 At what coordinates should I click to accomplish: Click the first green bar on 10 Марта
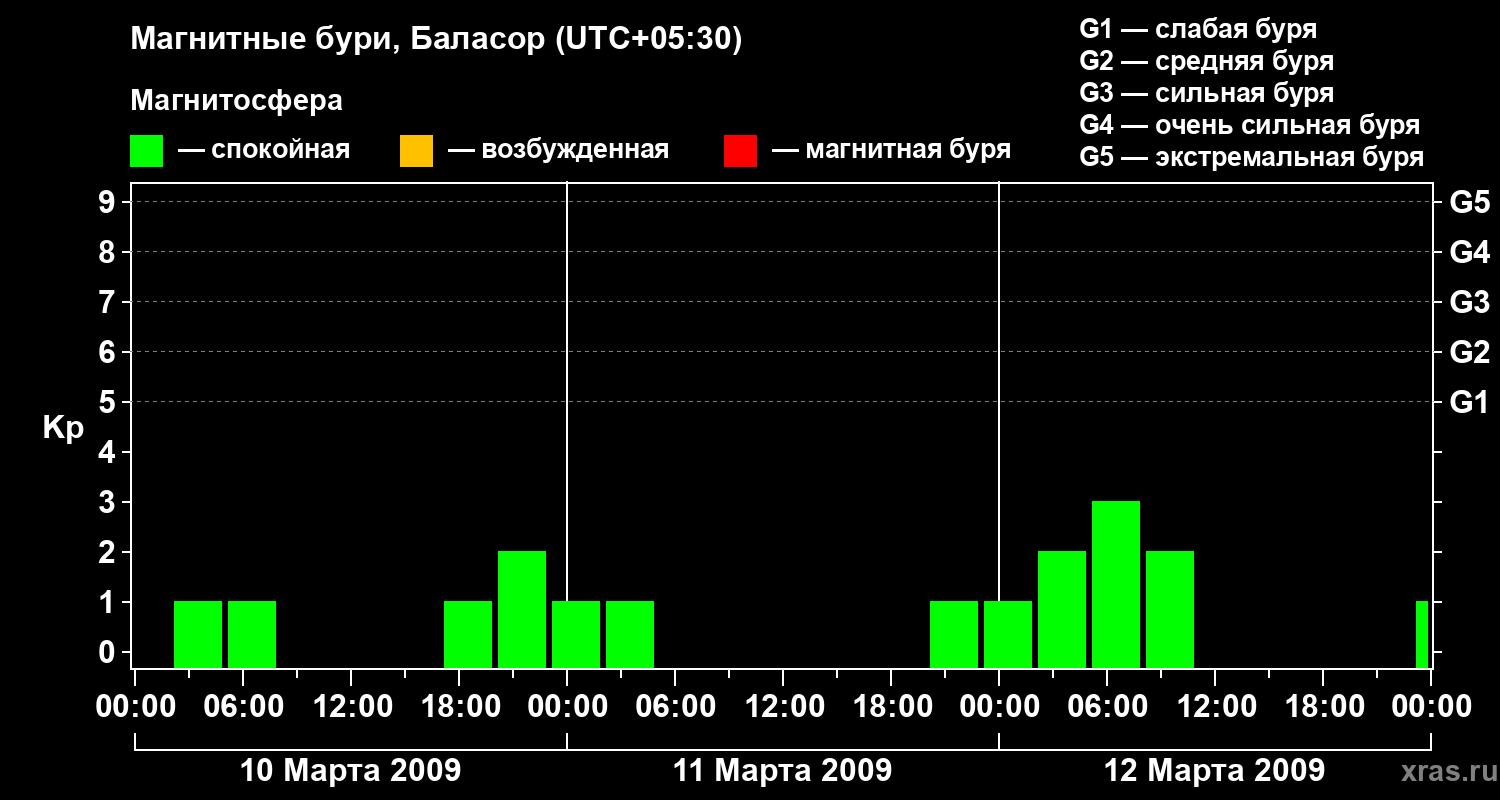coord(198,634)
